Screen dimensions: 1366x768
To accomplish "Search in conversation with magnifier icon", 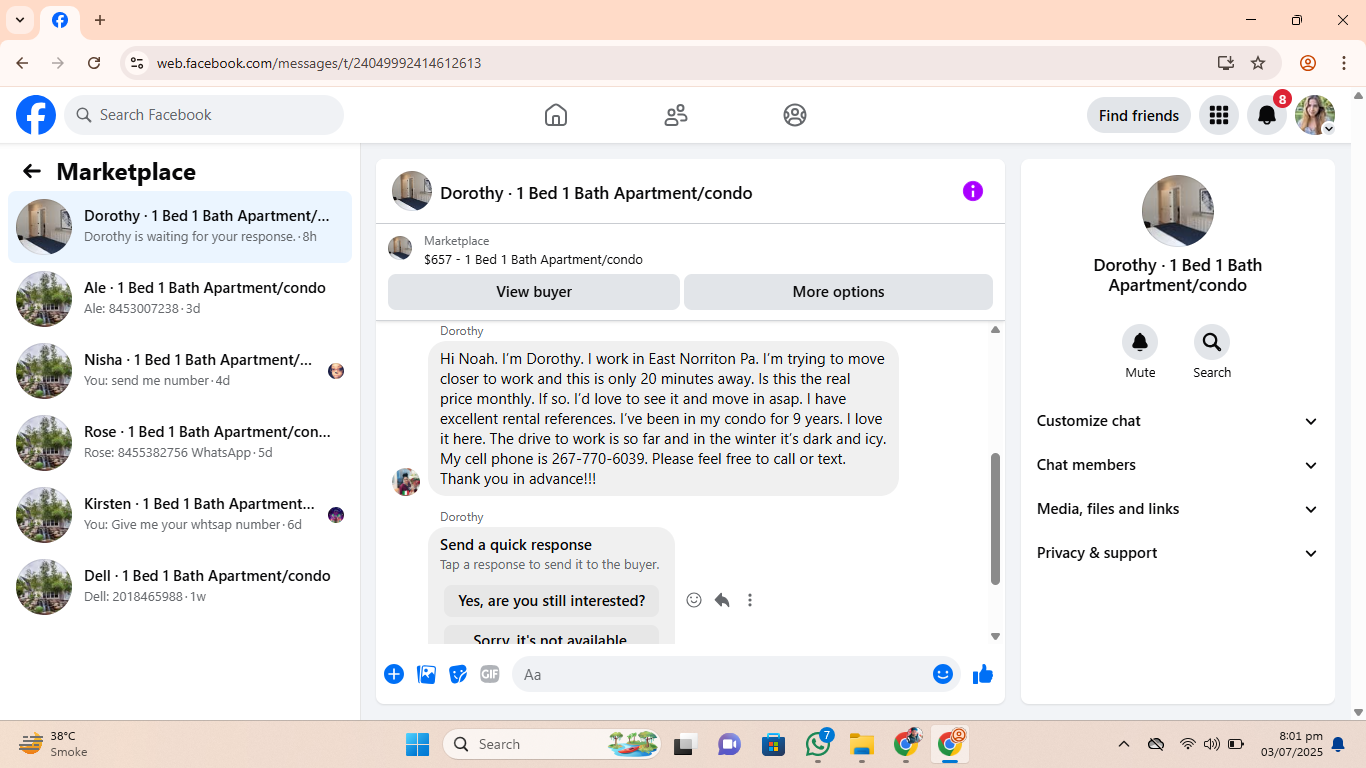I will (x=1212, y=342).
